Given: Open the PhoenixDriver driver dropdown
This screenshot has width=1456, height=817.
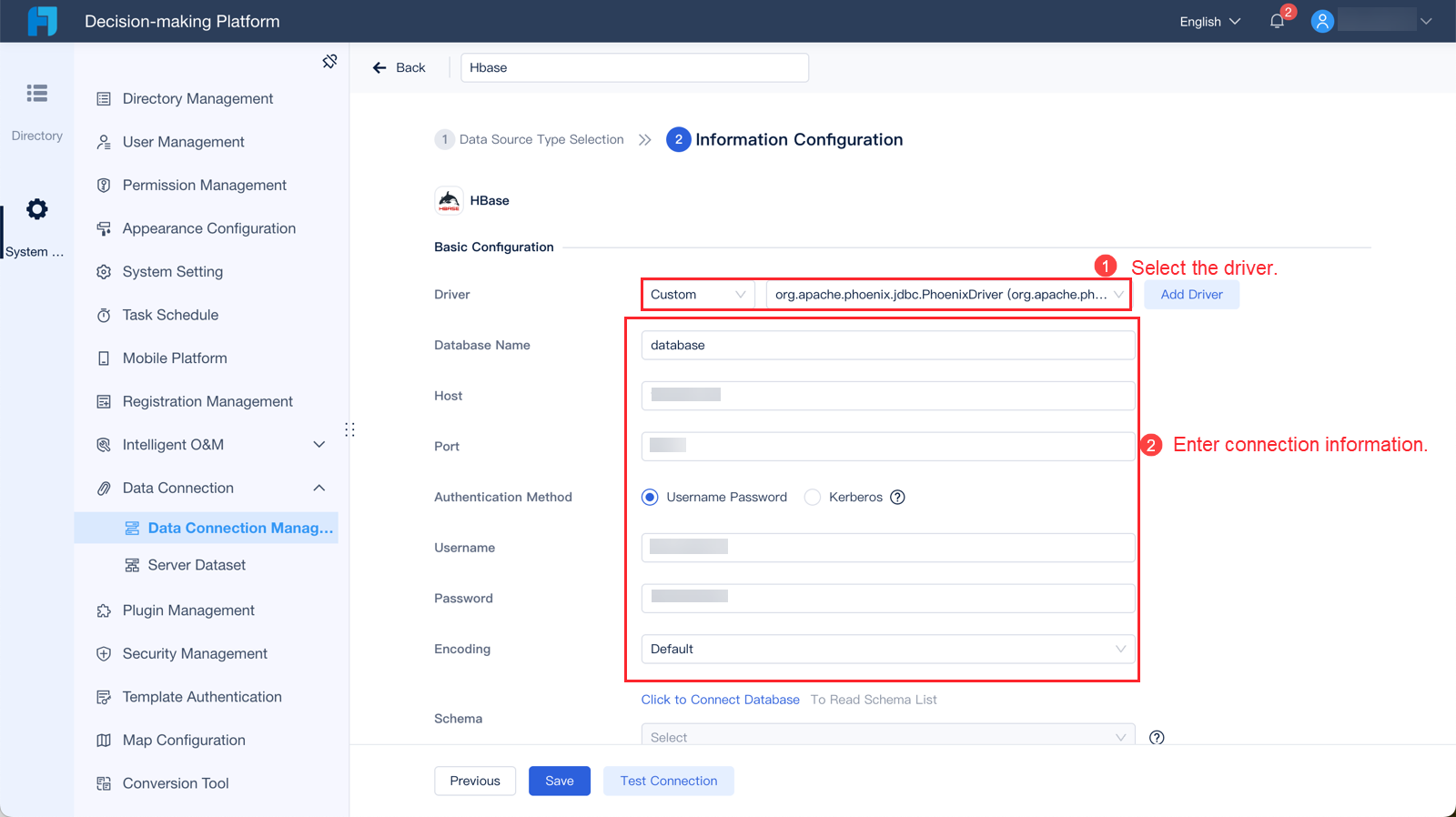Looking at the screenshot, I should [947, 294].
